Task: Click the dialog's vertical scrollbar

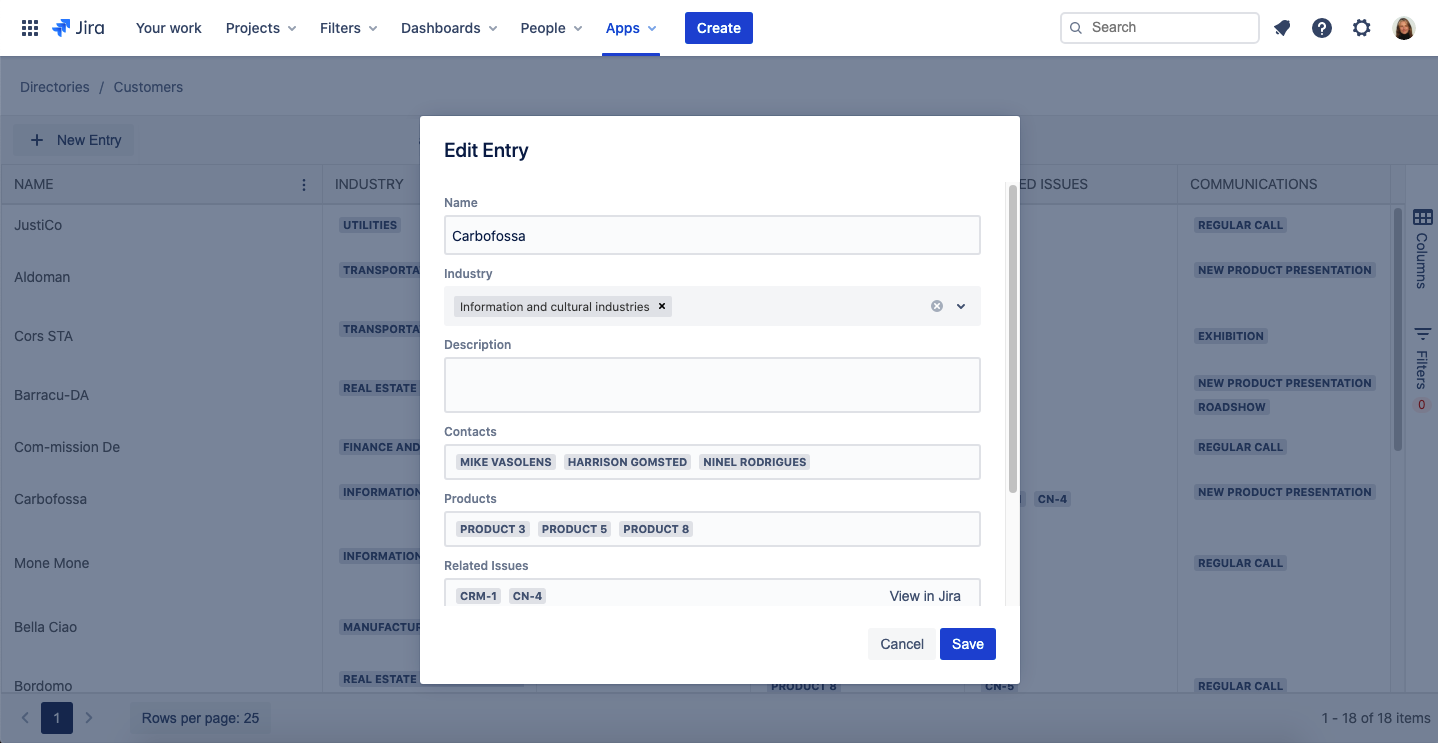Action: tap(1012, 340)
